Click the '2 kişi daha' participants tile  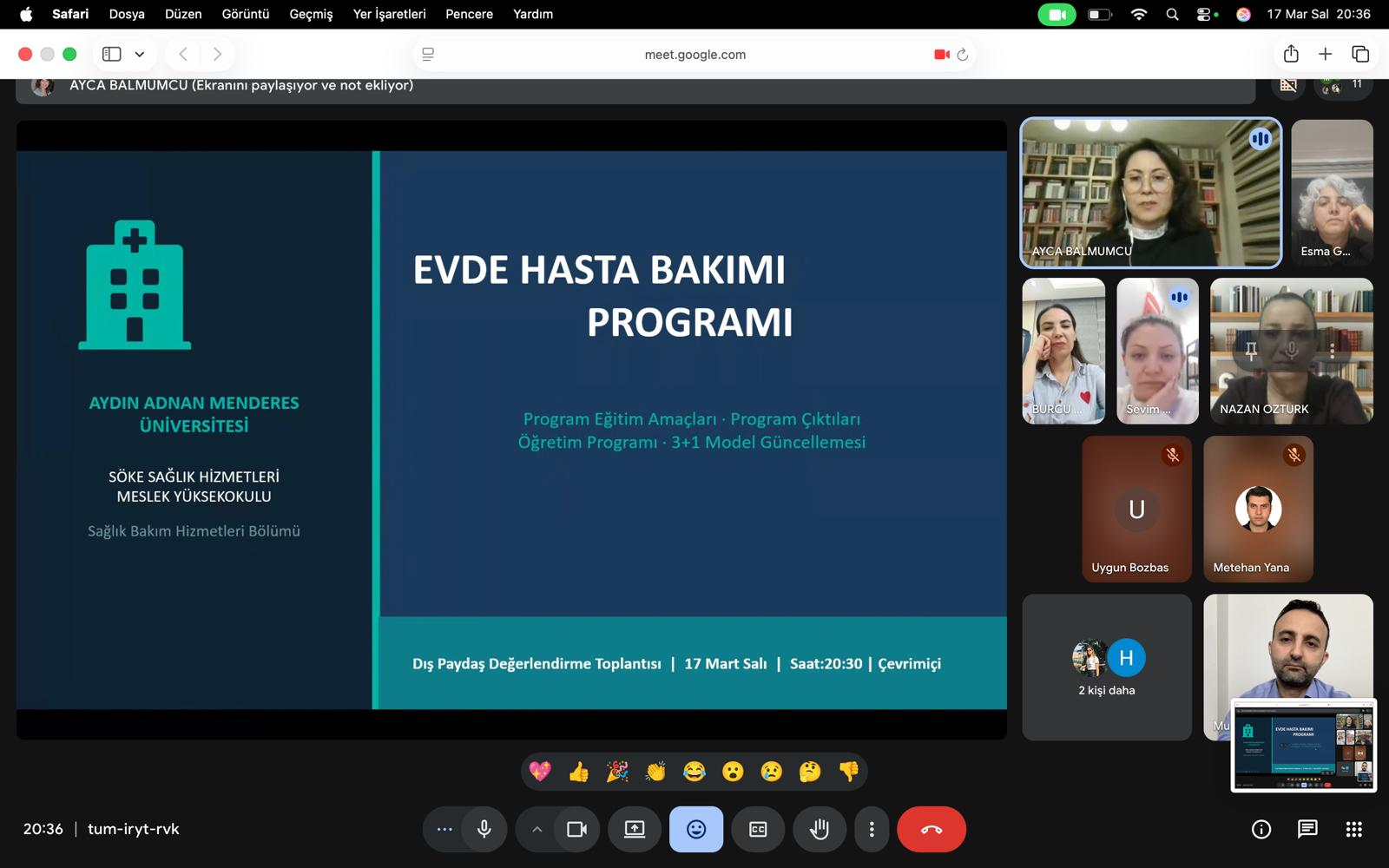click(x=1106, y=667)
